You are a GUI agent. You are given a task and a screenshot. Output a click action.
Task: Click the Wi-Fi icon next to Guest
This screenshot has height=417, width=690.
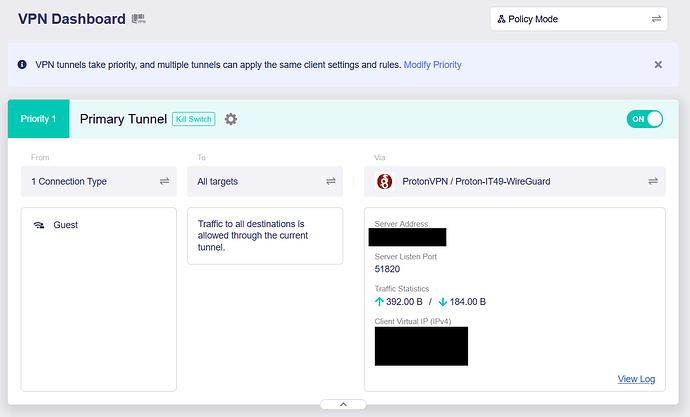pos(39,225)
